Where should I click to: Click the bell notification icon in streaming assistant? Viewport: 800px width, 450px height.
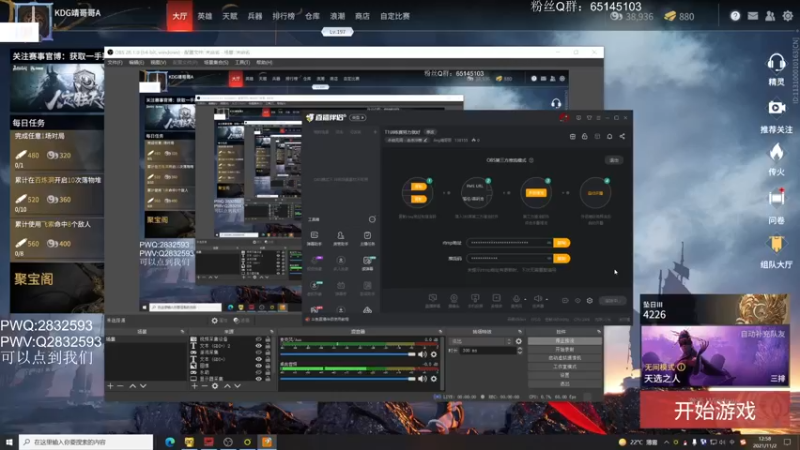[x=609, y=136]
